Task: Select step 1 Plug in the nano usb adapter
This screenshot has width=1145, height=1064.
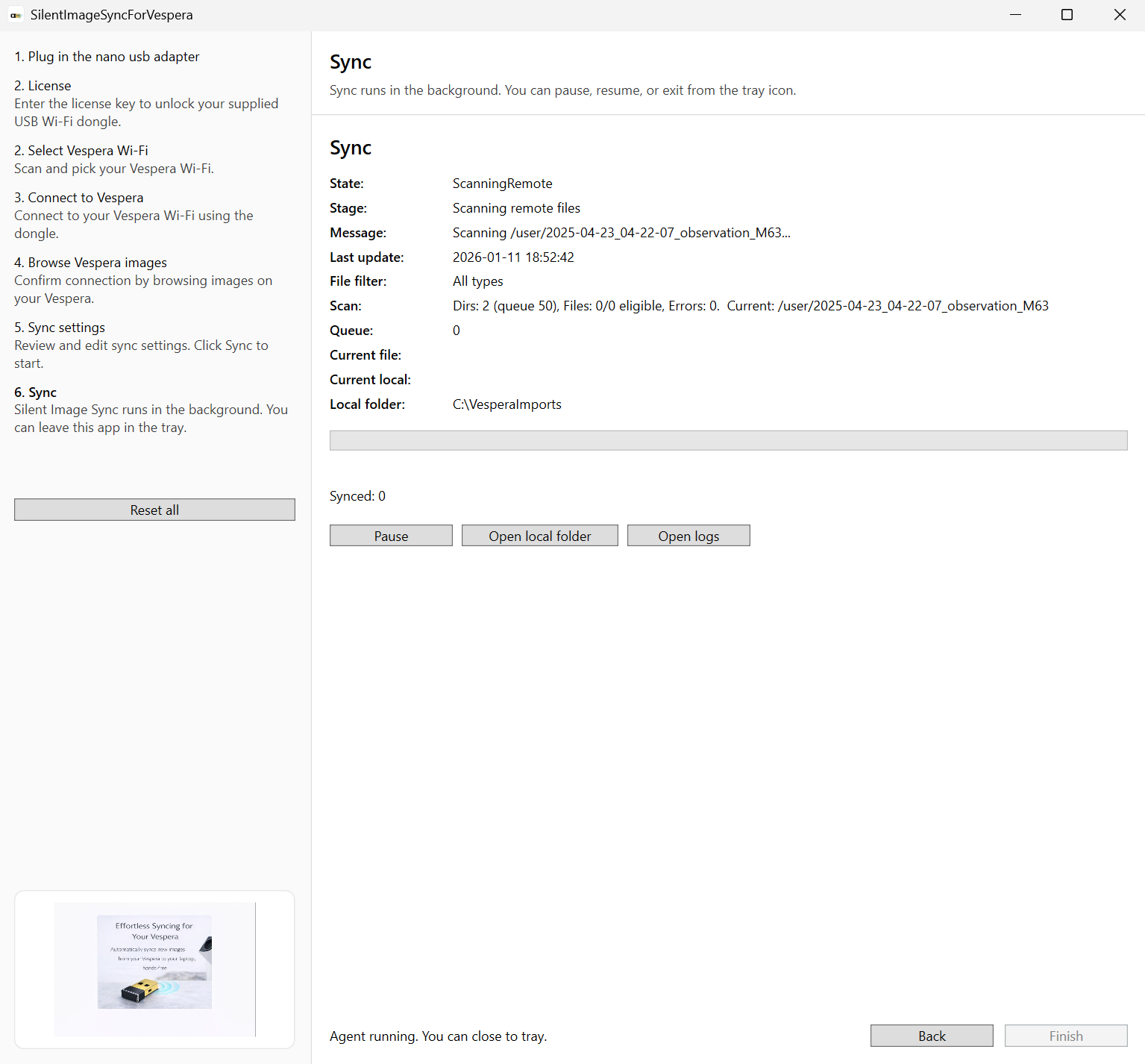Action: point(107,57)
